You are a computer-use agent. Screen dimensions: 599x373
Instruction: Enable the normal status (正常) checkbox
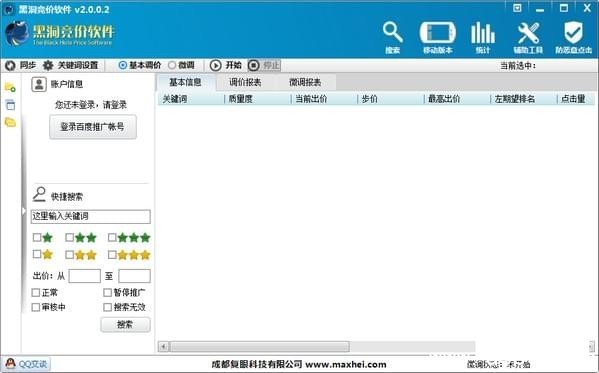[36, 293]
